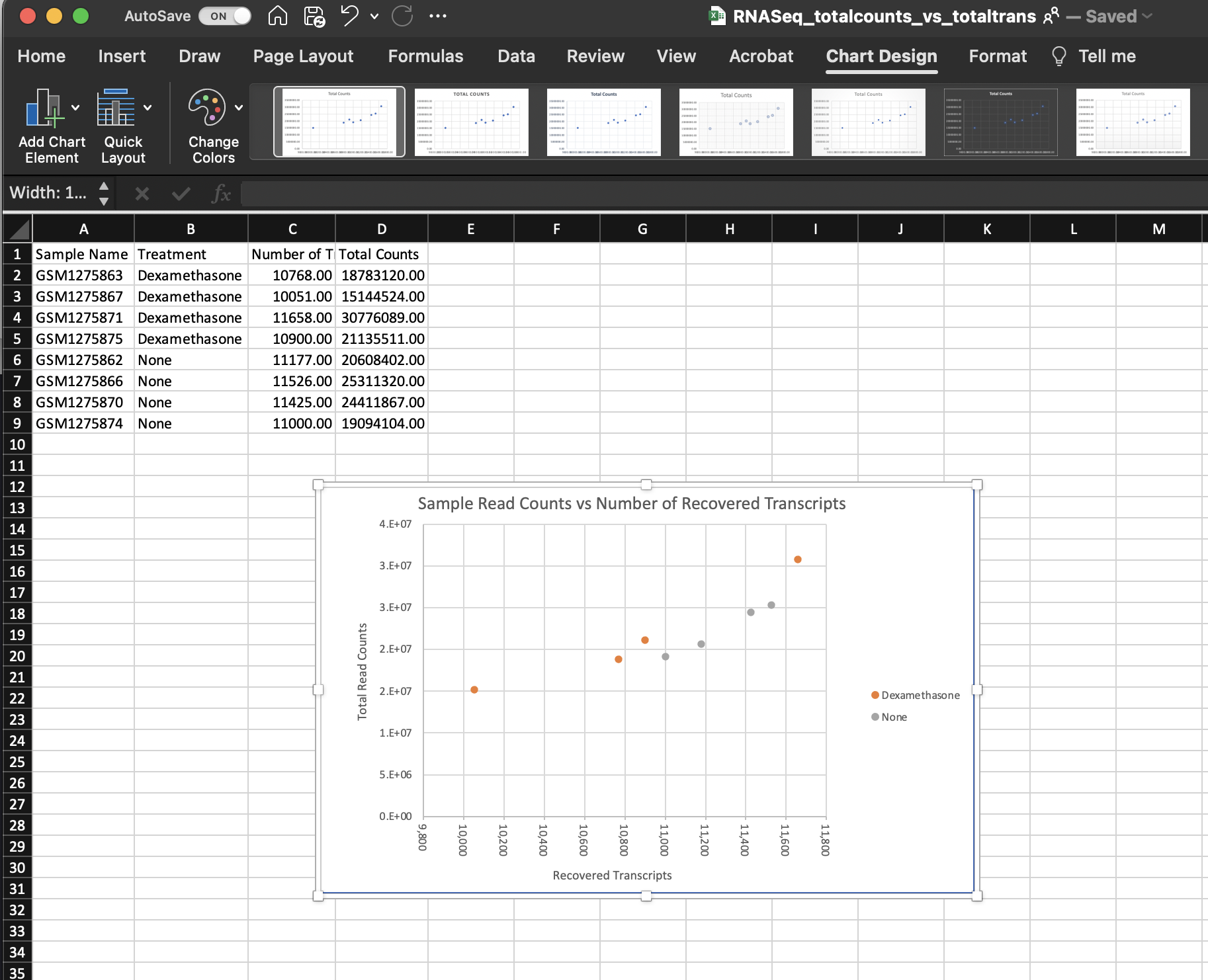Switch to the Formulas tab
Image resolution: width=1208 pixels, height=980 pixels.
[x=425, y=56]
